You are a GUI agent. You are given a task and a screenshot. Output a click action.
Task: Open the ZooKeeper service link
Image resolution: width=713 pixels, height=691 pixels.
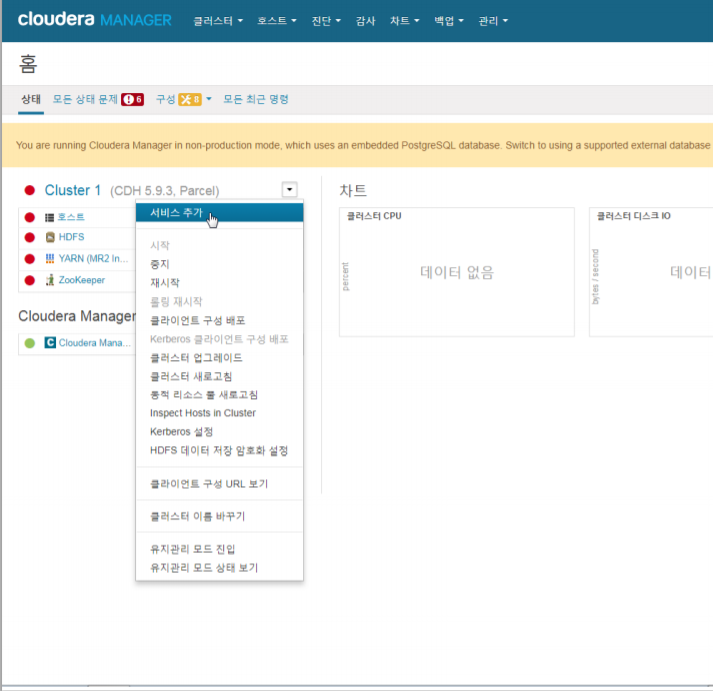click(82, 280)
